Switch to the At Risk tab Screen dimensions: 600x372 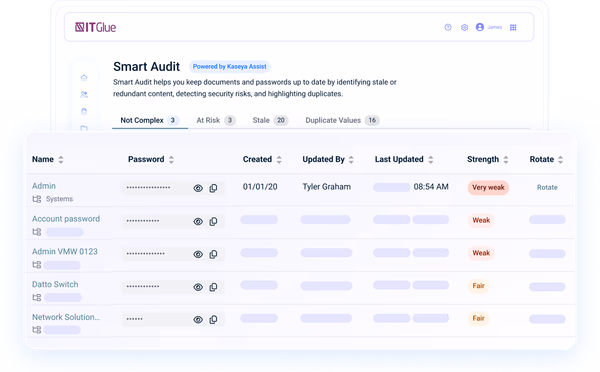coord(216,120)
